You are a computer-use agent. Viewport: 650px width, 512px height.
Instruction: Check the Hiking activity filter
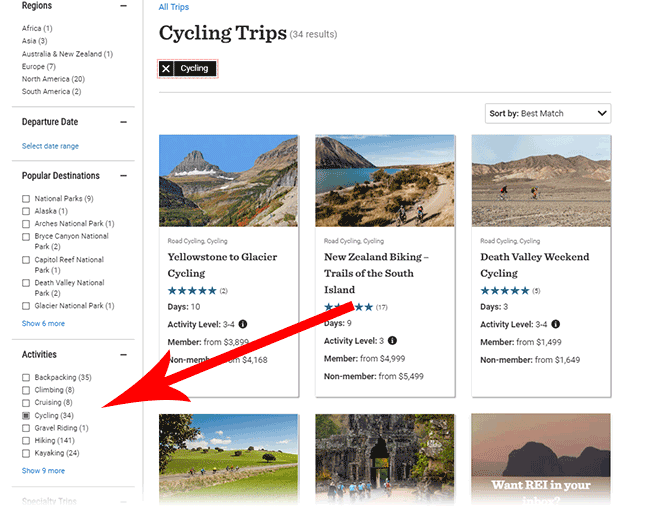tap(26, 441)
